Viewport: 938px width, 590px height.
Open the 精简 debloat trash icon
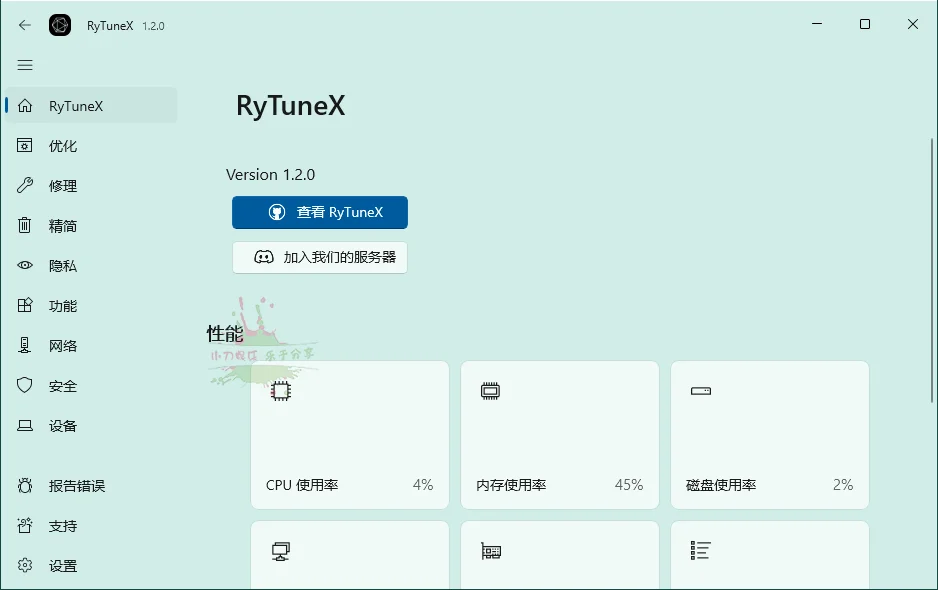click(x=25, y=225)
